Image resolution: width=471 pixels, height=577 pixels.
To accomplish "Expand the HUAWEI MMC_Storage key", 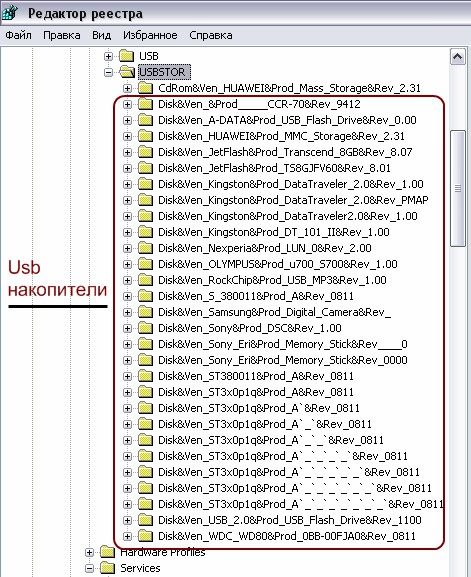I will pos(127,136).
